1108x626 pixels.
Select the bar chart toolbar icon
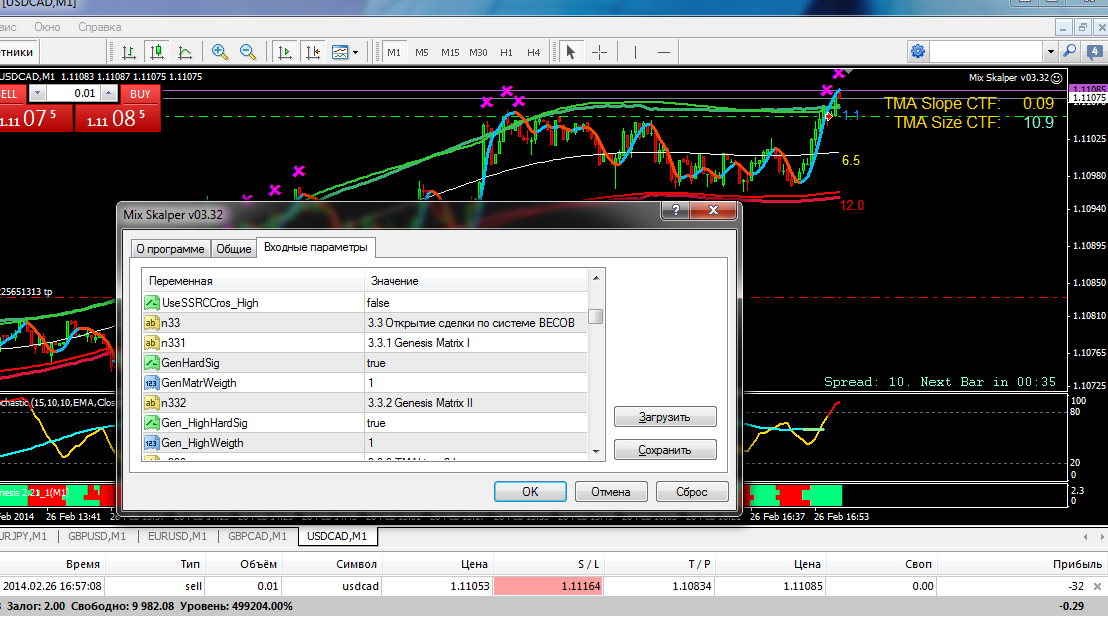click(129, 52)
